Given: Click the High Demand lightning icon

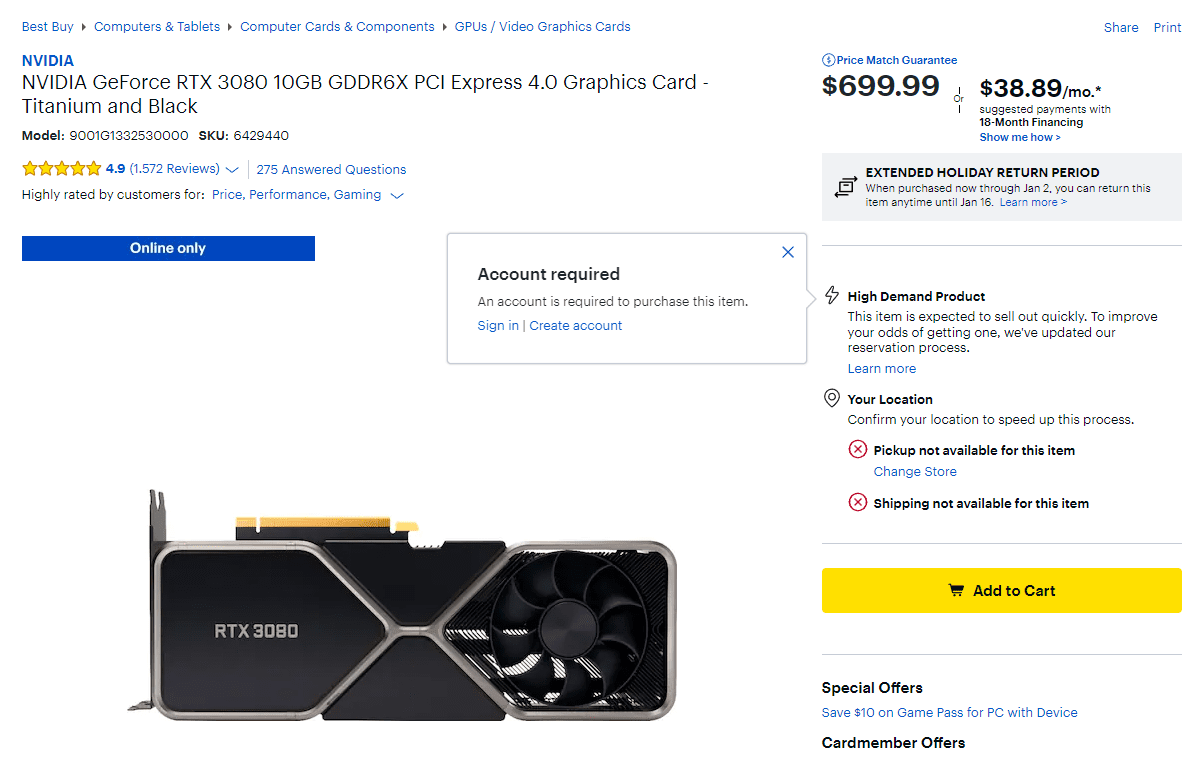Looking at the screenshot, I should tap(832, 295).
